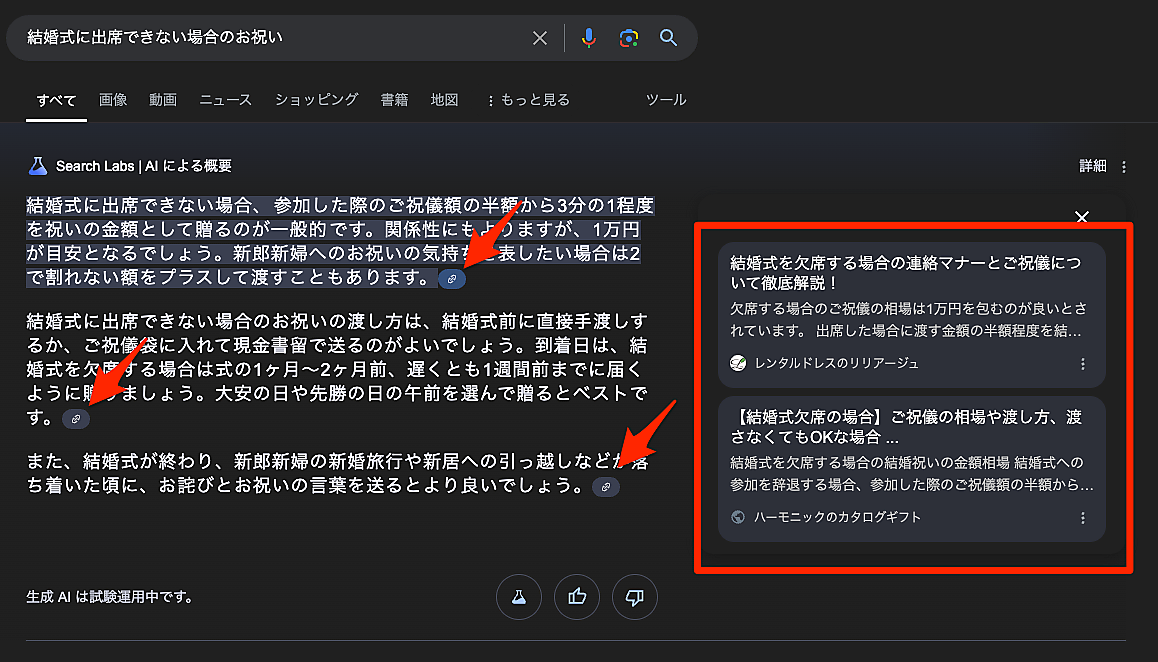Open the AI overview three-dot menu beside 詳細
Screen dimensions: 1158x662
point(1124,167)
